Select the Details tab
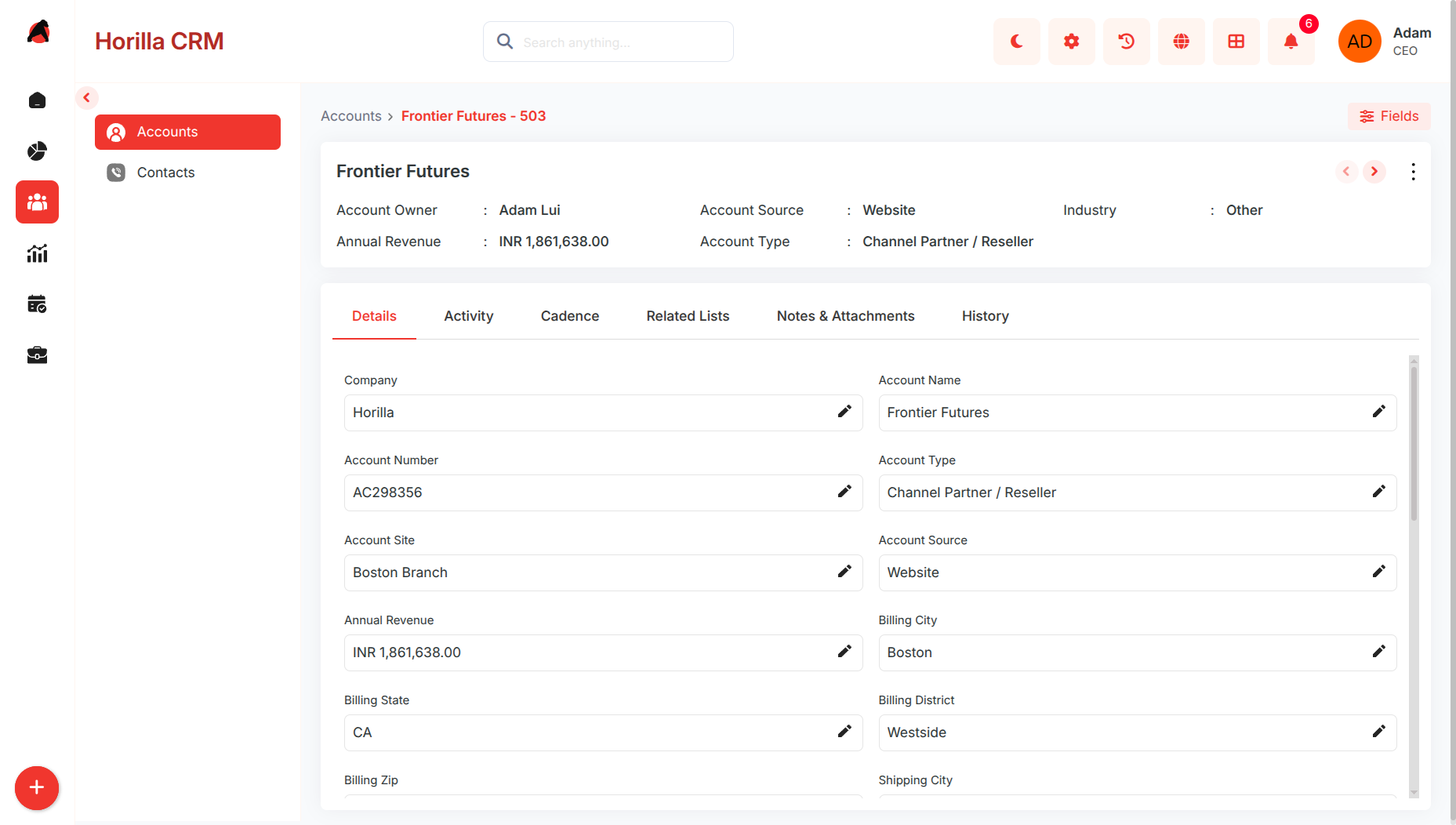 pos(374,316)
